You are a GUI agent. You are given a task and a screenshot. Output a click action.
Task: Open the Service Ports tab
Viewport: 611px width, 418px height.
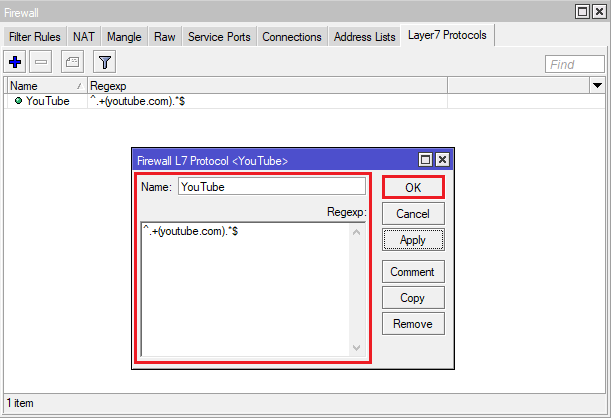[219, 37]
